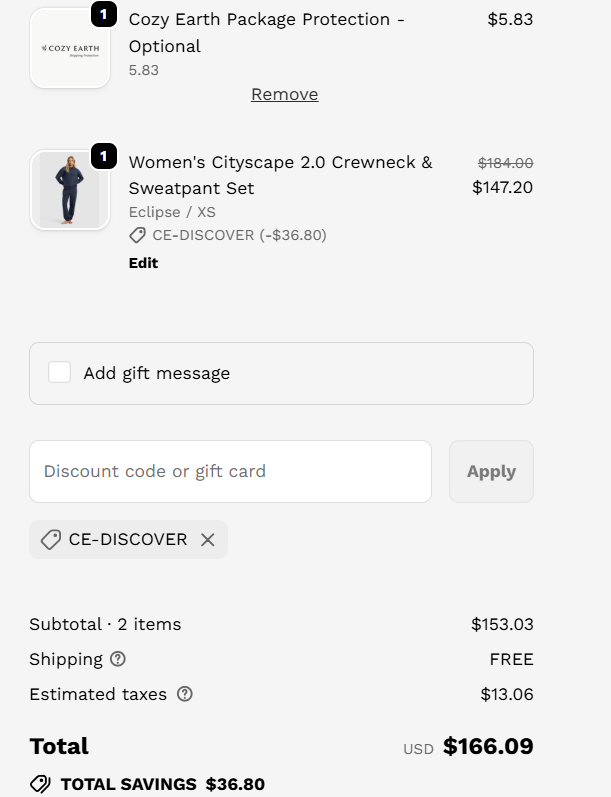
Task: Check the Add gift message checkbox
Action: coord(60,373)
